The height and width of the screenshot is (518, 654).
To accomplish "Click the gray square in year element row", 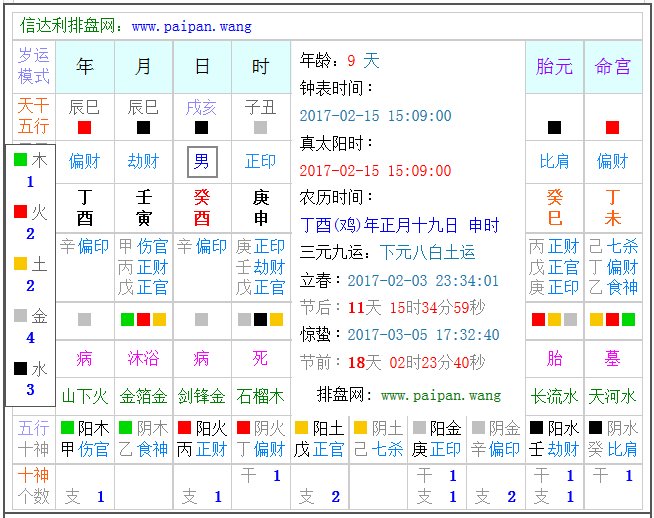I will (85, 320).
